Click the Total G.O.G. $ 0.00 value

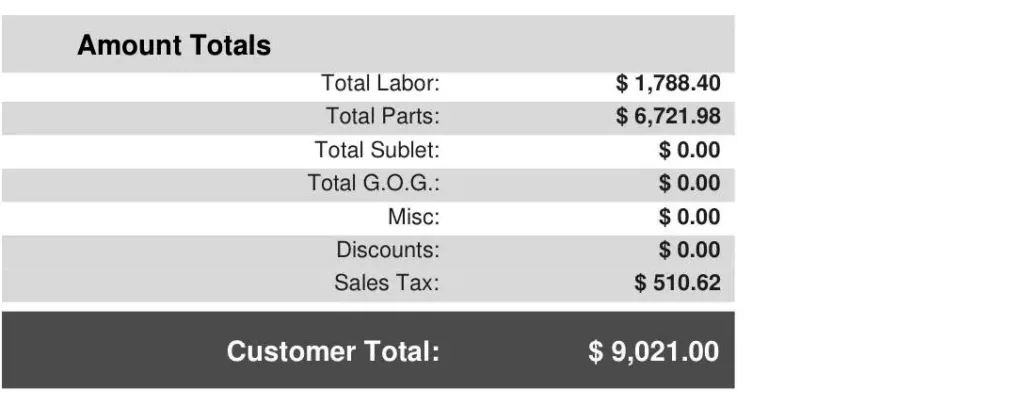(690, 183)
